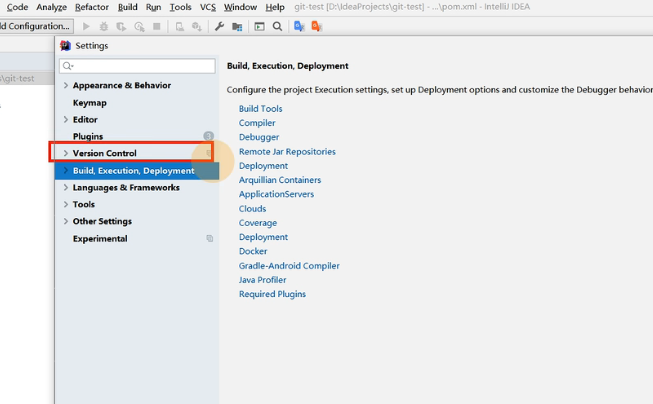The image size is (653, 404).
Task: Open the Debugger link
Action: 259,137
